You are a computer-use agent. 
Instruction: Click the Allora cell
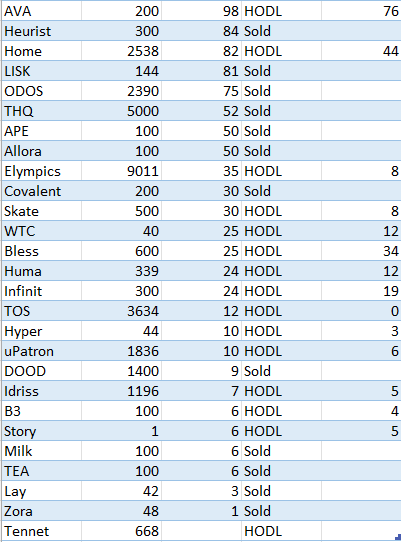pyautogui.click(x=41, y=151)
